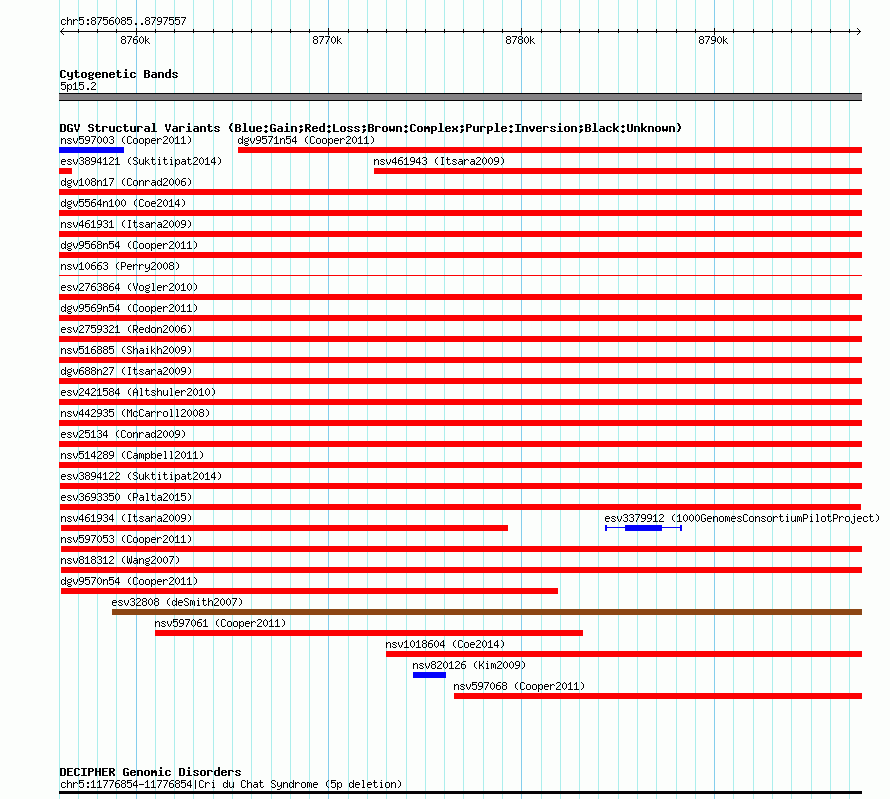Click the 8770k ruler tick label
890x799 pixels.
[x=328, y=40]
